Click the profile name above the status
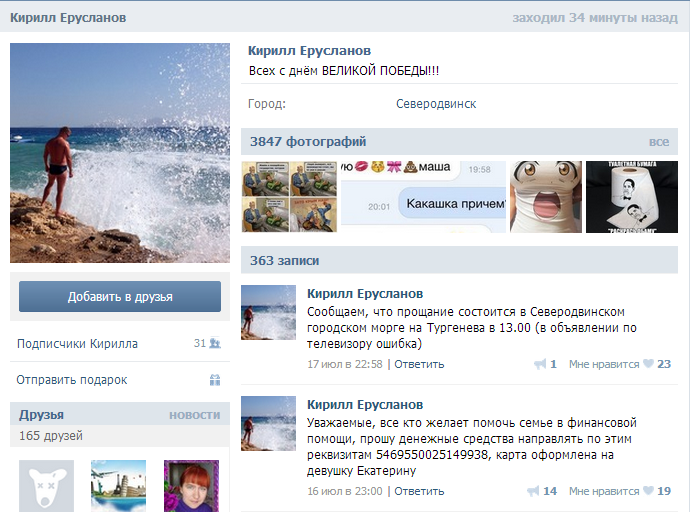Image resolution: width=690 pixels, height=515 pixels. [x=309, y=51]
